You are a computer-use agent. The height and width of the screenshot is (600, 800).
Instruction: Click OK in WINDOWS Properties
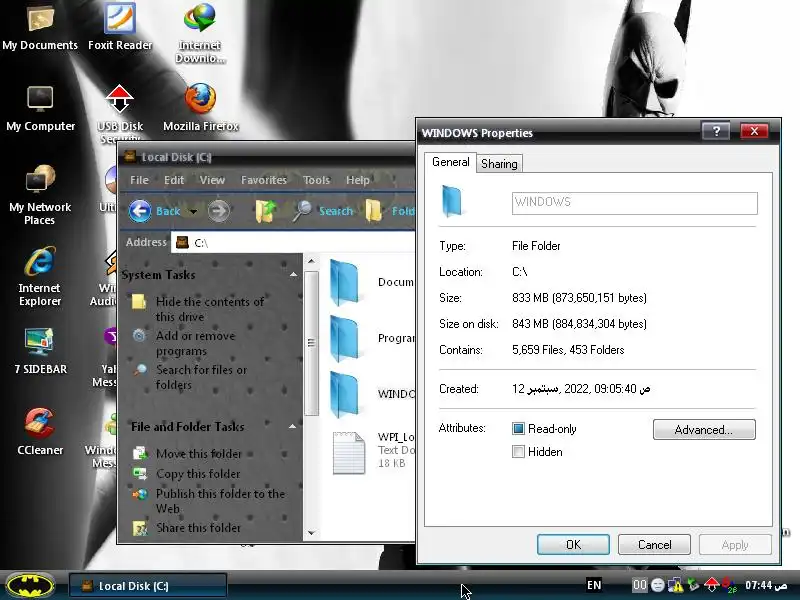[573, 544]
